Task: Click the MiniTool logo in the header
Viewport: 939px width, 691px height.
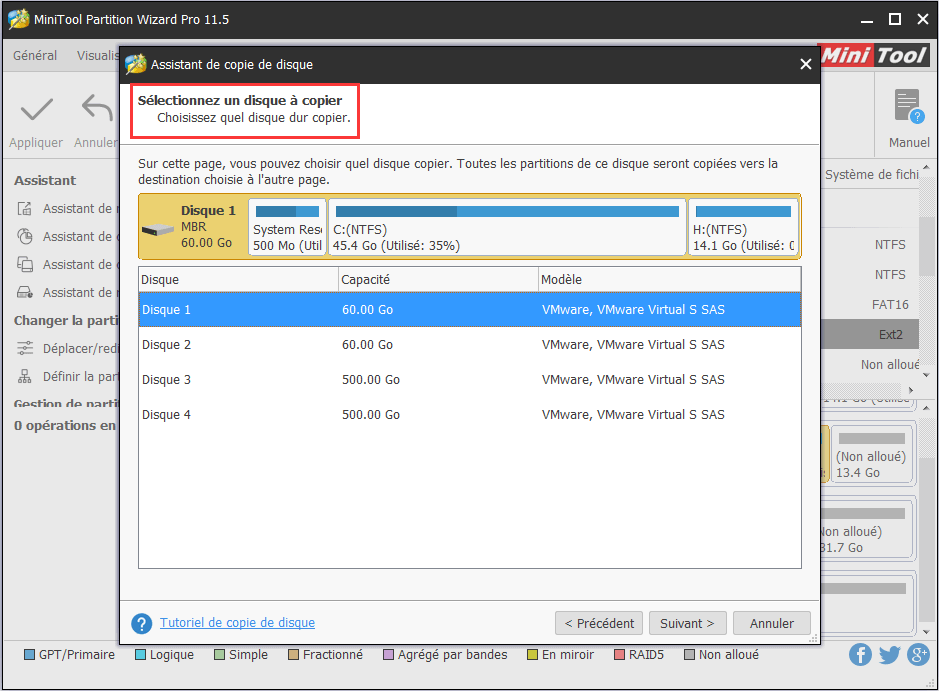Action: [x=874, y=56]
